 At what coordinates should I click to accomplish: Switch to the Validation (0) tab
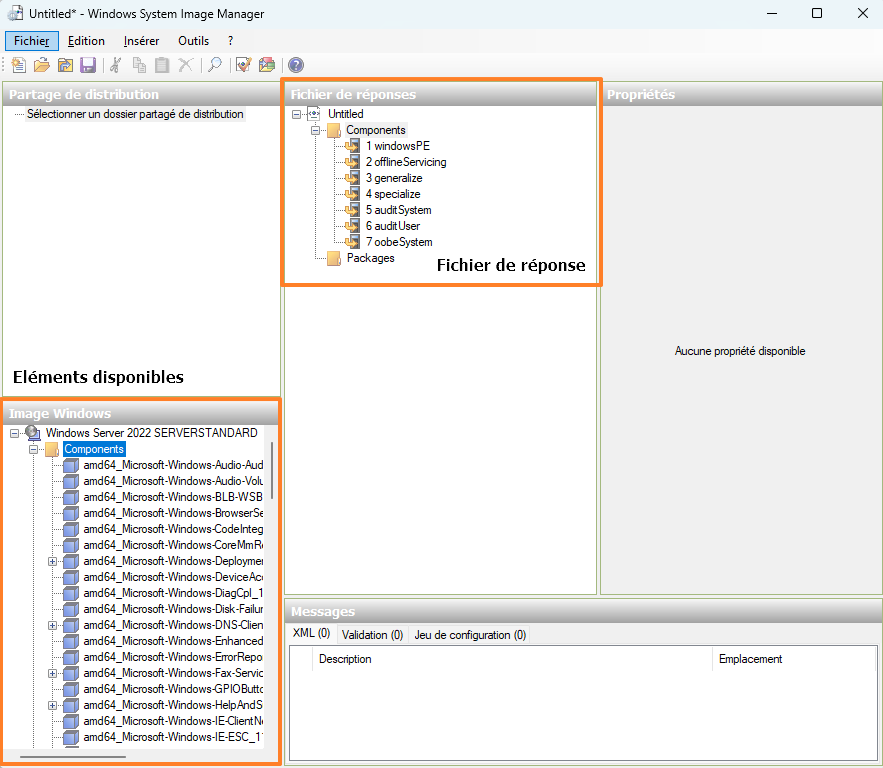[x=372, y=634]
